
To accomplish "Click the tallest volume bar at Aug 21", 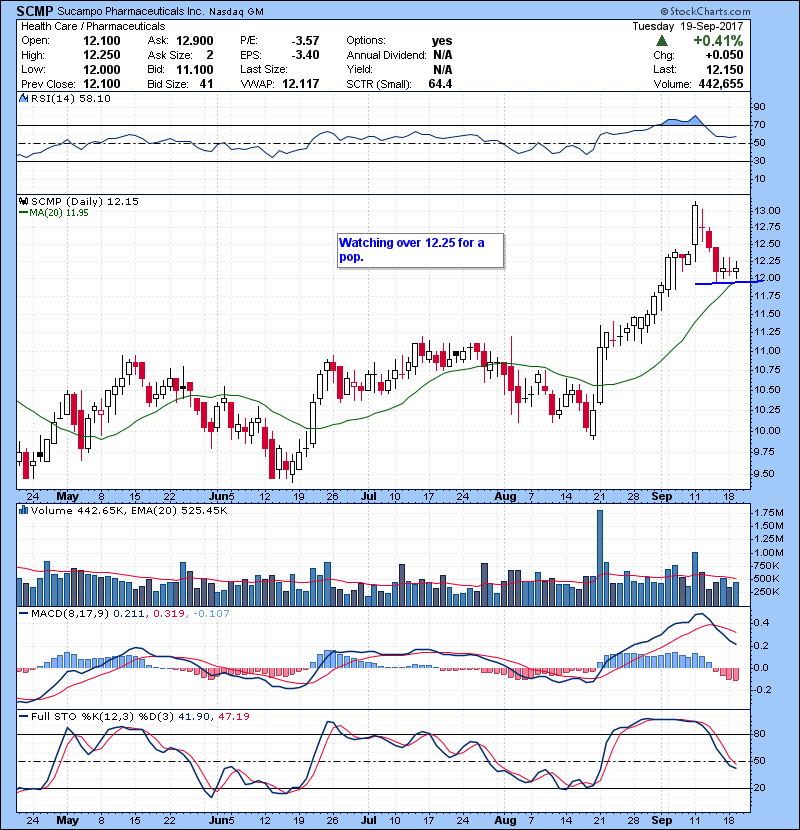I will coord(600,558).
